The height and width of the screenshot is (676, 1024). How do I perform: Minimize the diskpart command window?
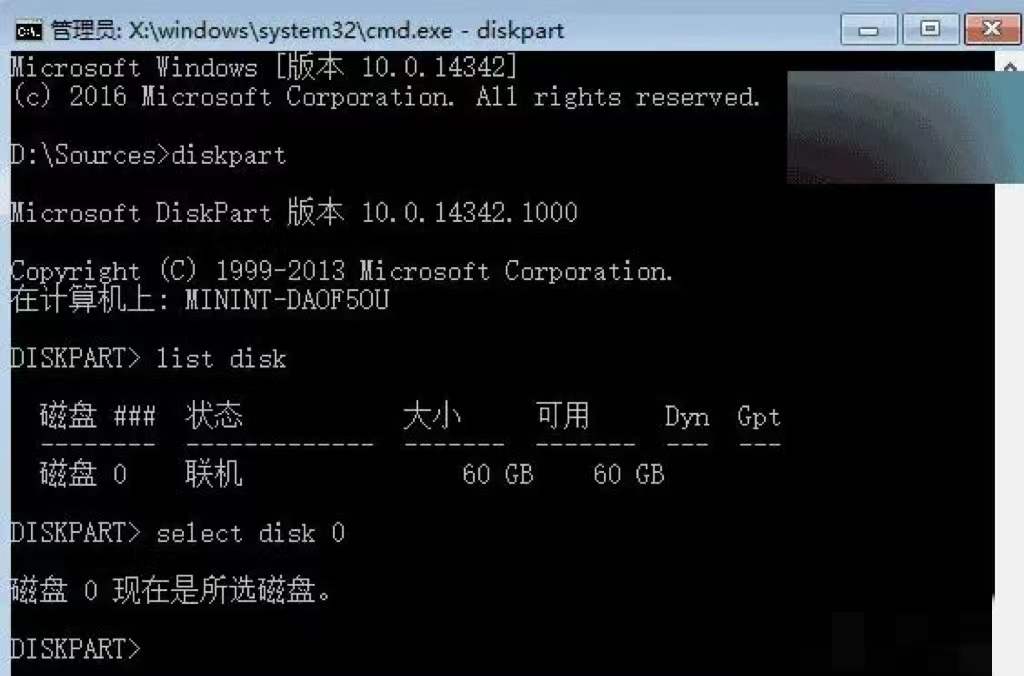(x=869, y=29)
